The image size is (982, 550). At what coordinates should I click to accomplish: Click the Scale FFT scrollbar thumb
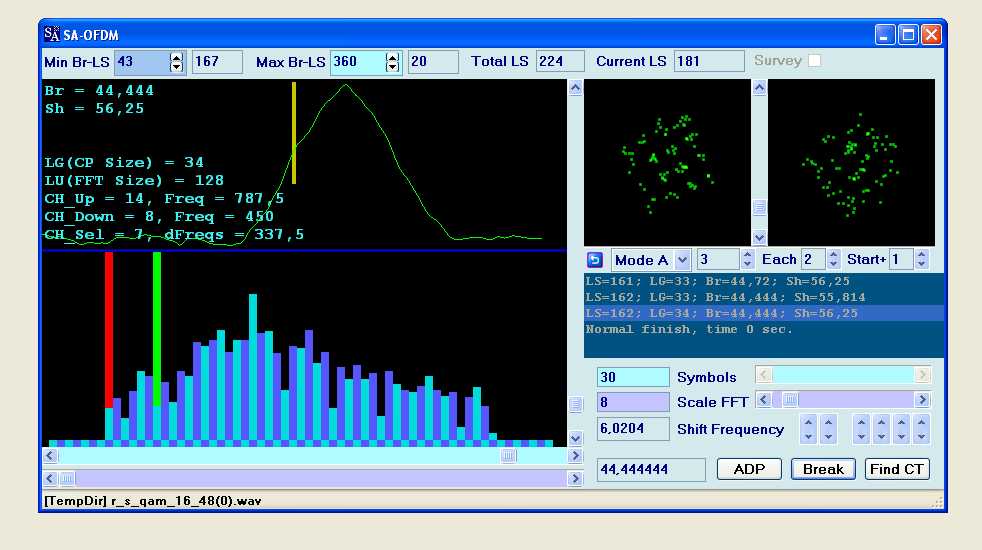point(790,400)
